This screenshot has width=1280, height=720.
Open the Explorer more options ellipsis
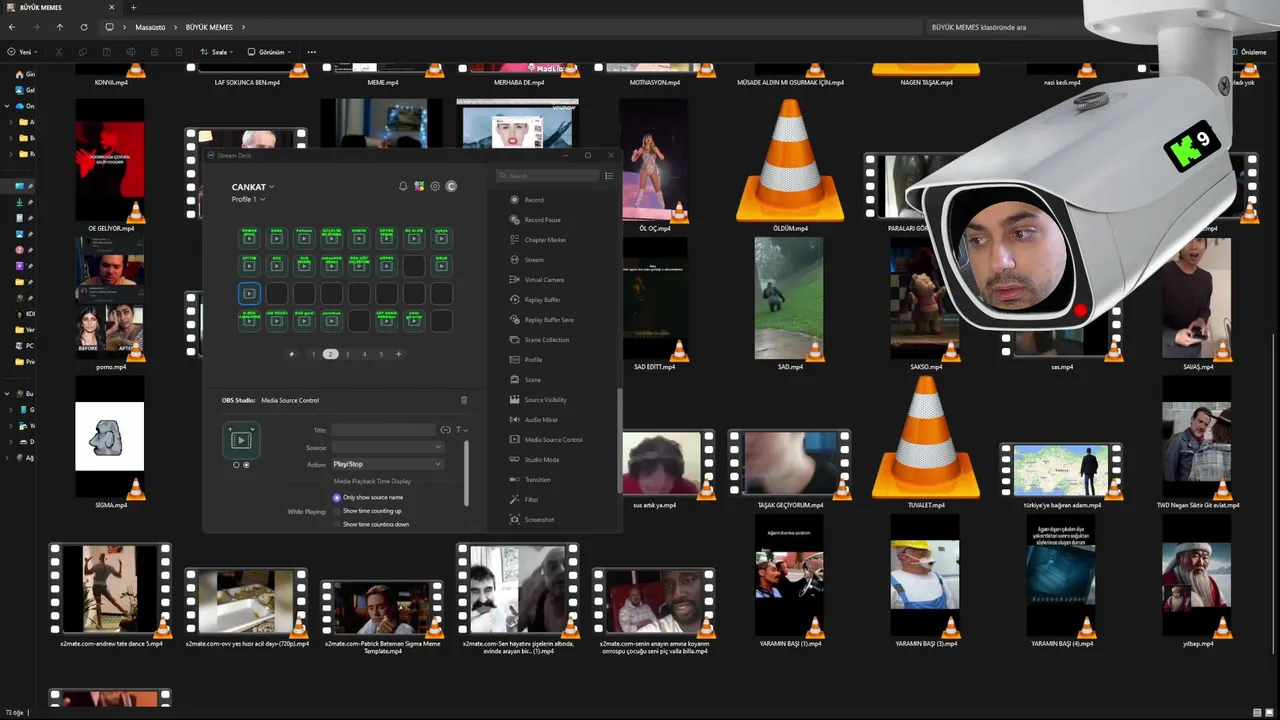click(312, 52)
